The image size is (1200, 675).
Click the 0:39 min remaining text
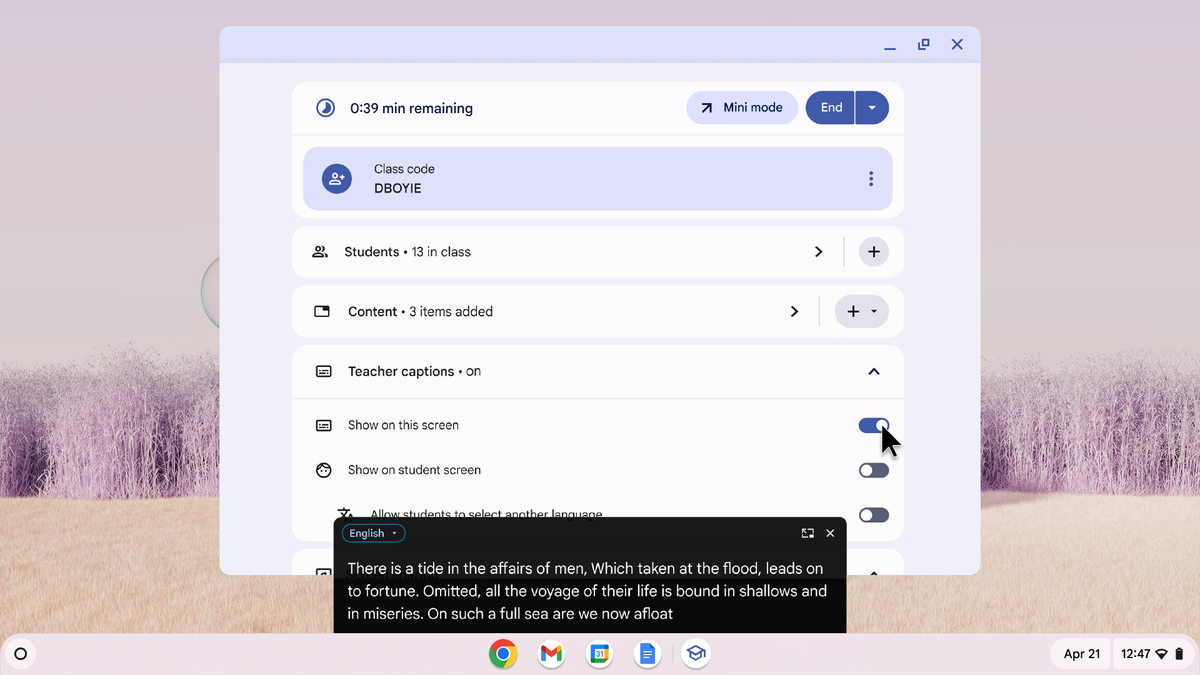point(411,108)
